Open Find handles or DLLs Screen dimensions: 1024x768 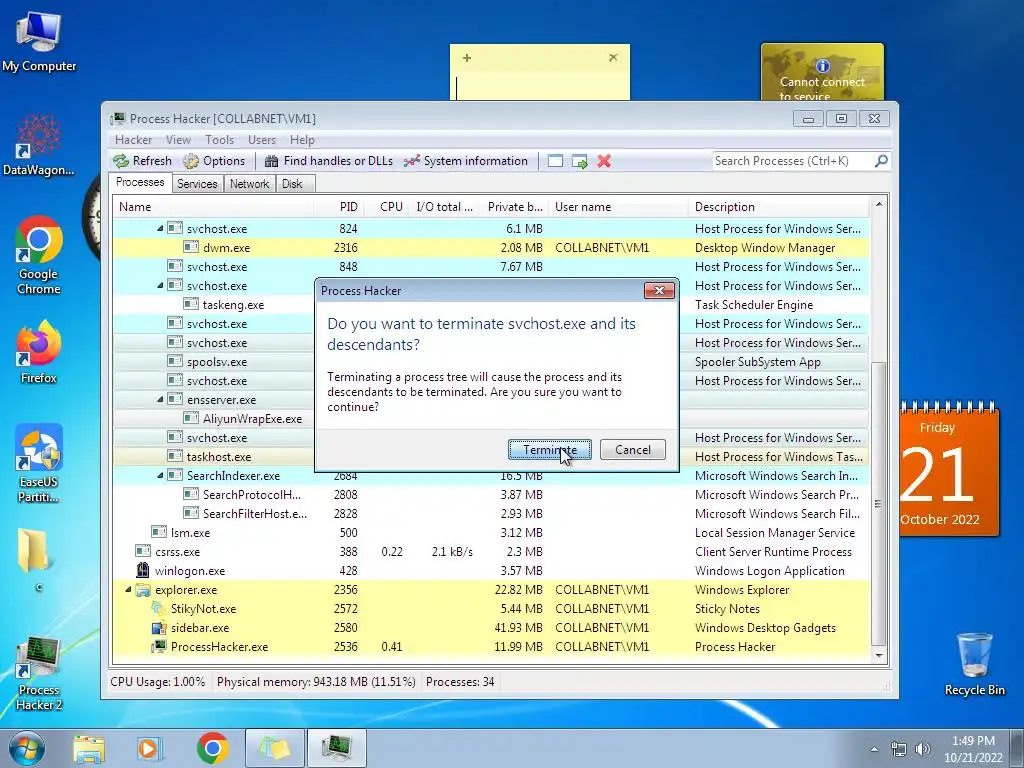[328, 161]
